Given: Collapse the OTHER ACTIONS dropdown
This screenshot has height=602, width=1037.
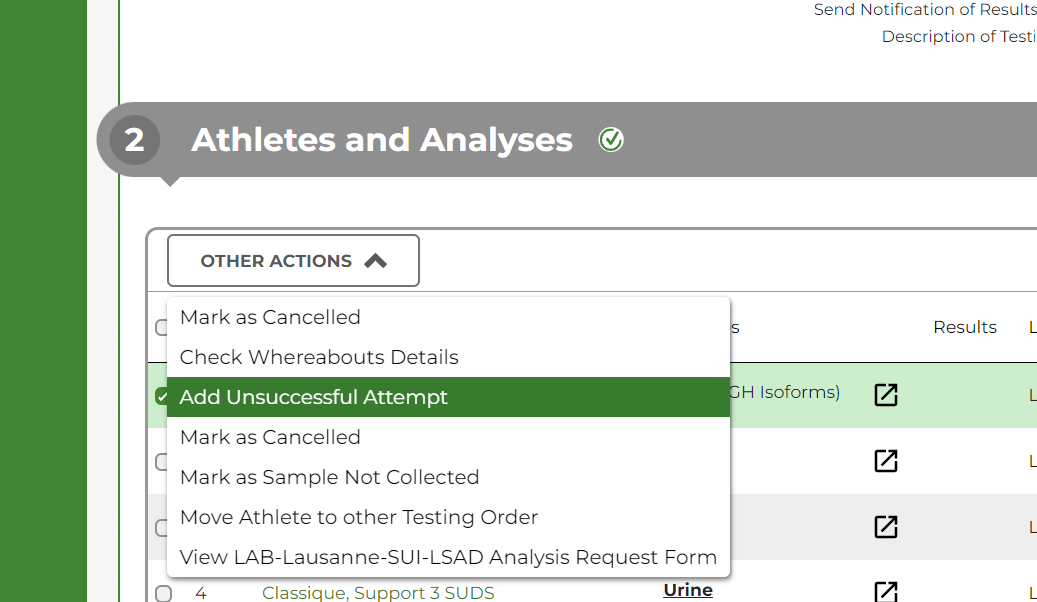Looking at the screenshot, I should coord(293,261).
